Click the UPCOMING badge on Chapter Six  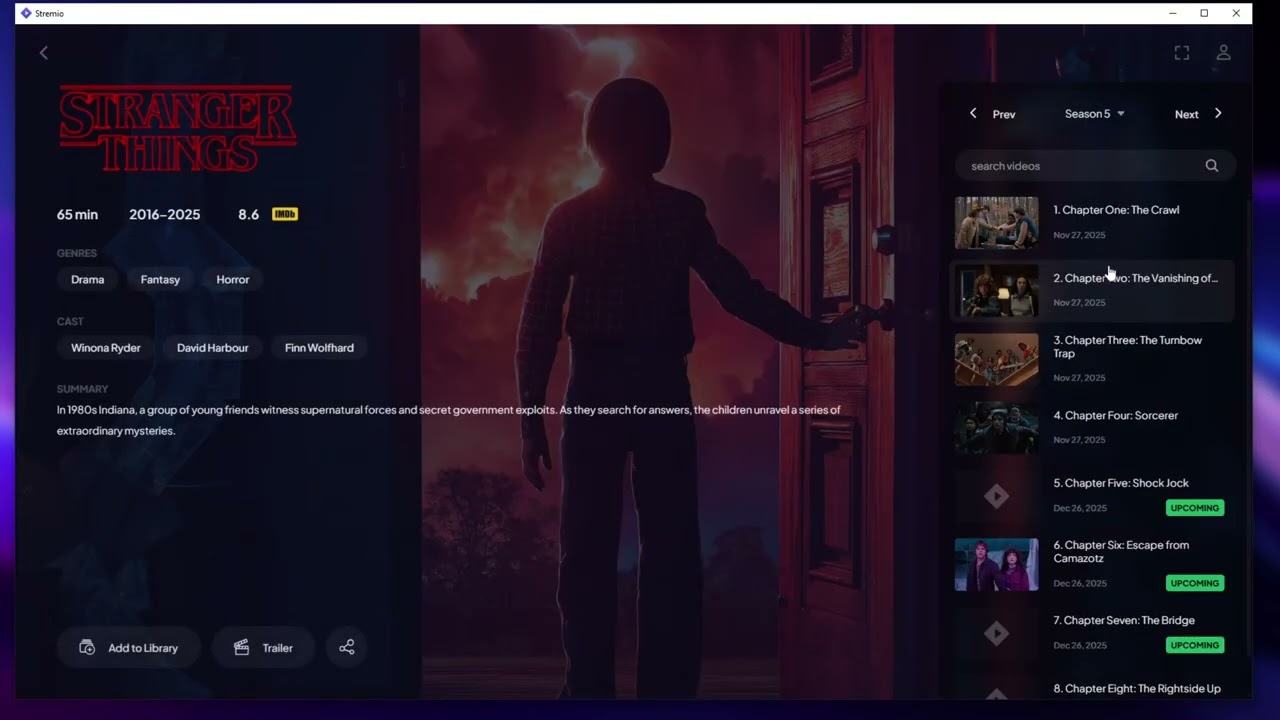pos(1195,583)
